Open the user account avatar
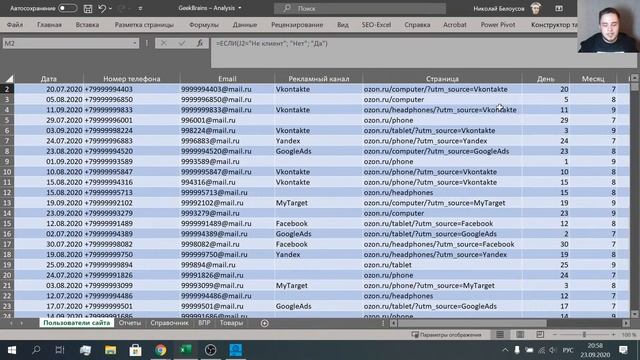 point(536,8)
